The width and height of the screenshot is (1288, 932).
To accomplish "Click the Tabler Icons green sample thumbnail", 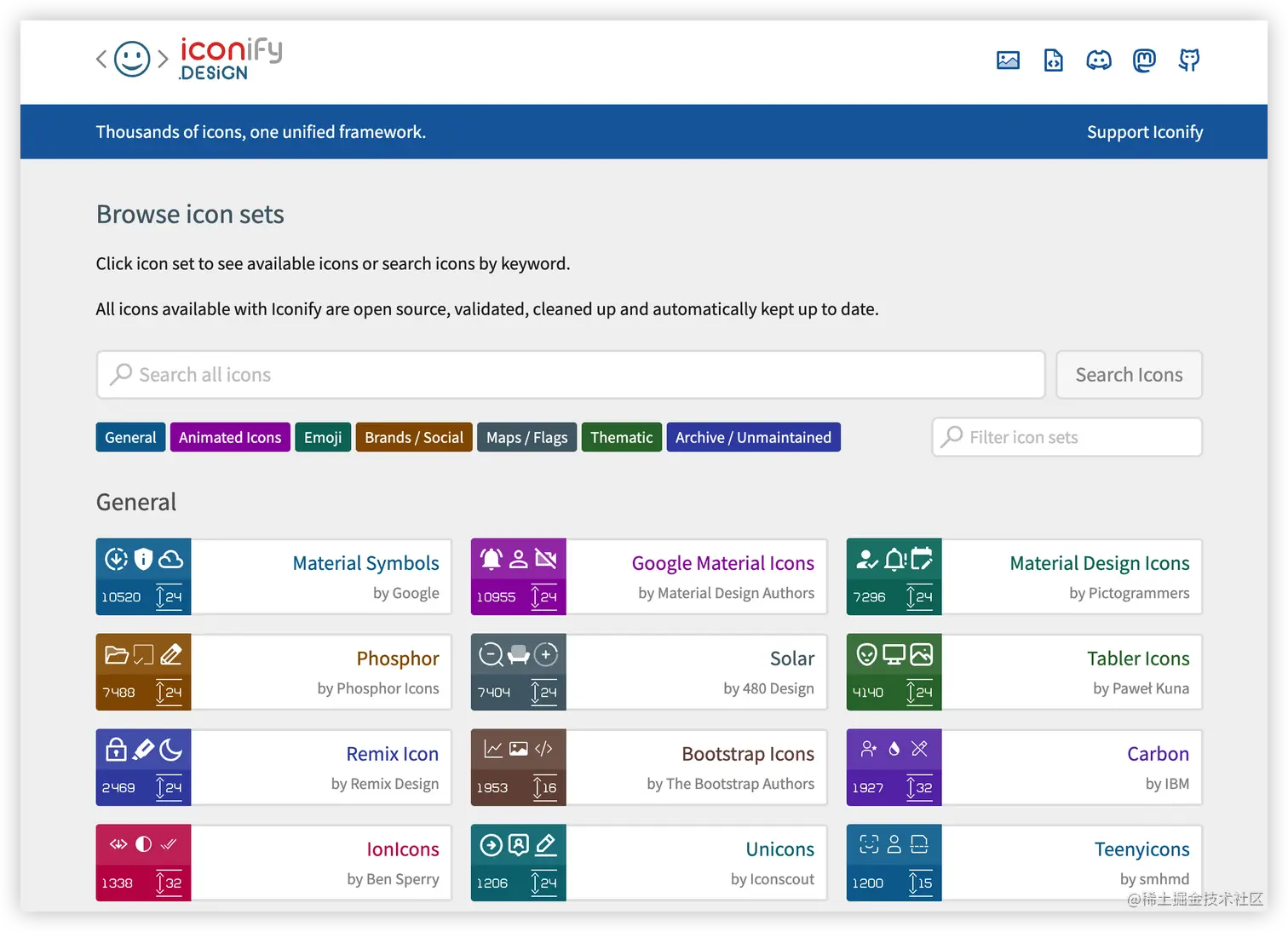I will (x=894, y=672).
